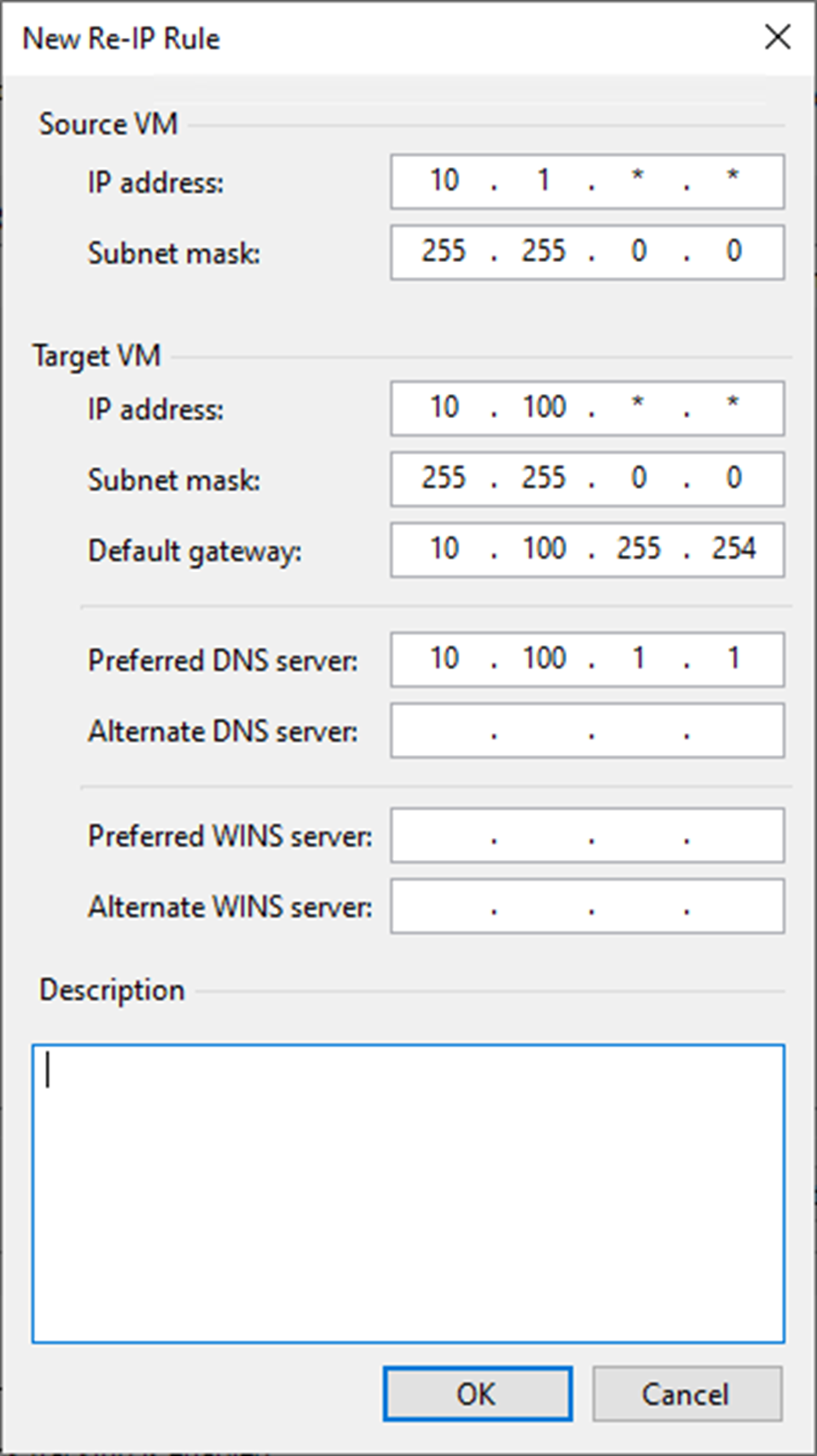Focus the Alternate WINS server field
Image resolution: width=817 pixels, height=1456 pixels.
[x=587, y=907]
